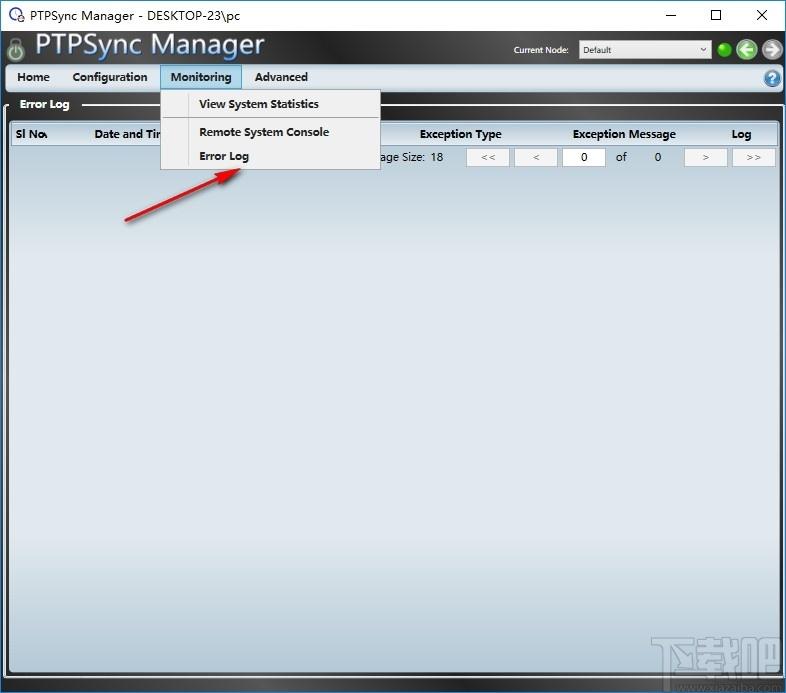The width and height of the screenshot is (786, 693).
Task: Expand the Current Node dropdown
Action: click(x=646, y=50)
